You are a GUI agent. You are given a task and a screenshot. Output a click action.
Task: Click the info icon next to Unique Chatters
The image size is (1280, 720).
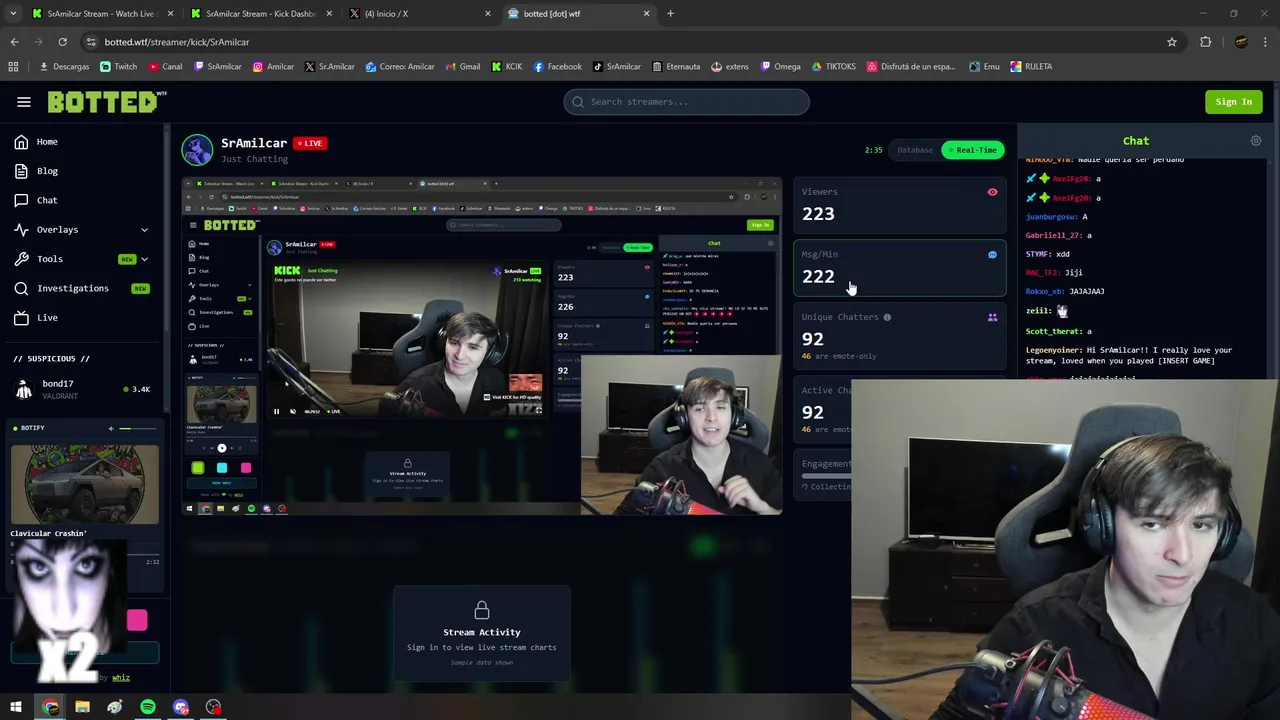pyautogui.click(x=887, y=317)
